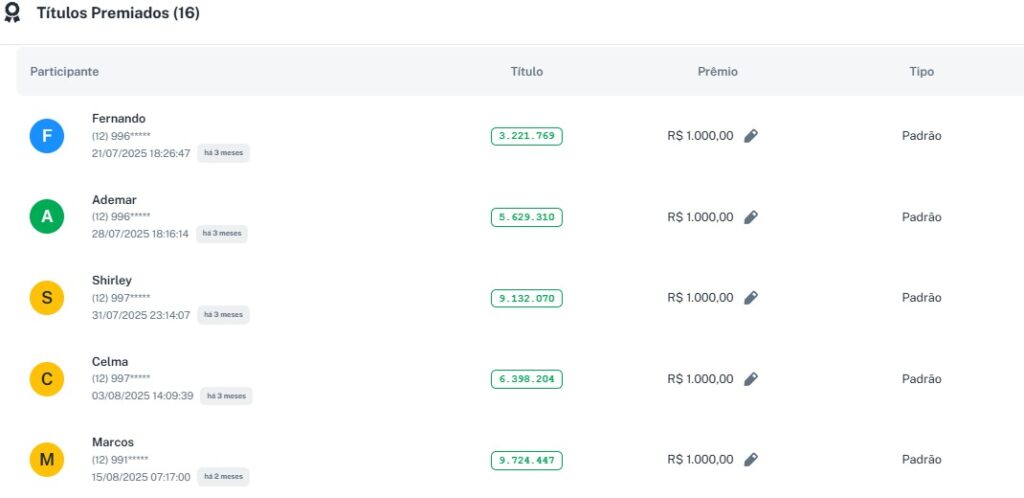This screenshot has width=1024, height=498.
Task: Edit Fernando's prize with the pencil icon
Action: 751,136
